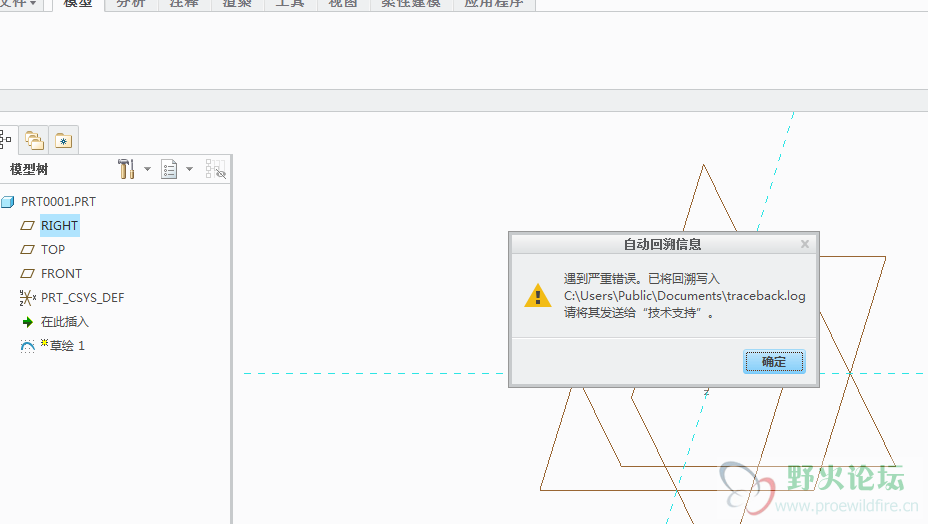Viewport: 928px width, 524px height.
Task: Click the 模型树 panel title label
Action: [29, 169]
